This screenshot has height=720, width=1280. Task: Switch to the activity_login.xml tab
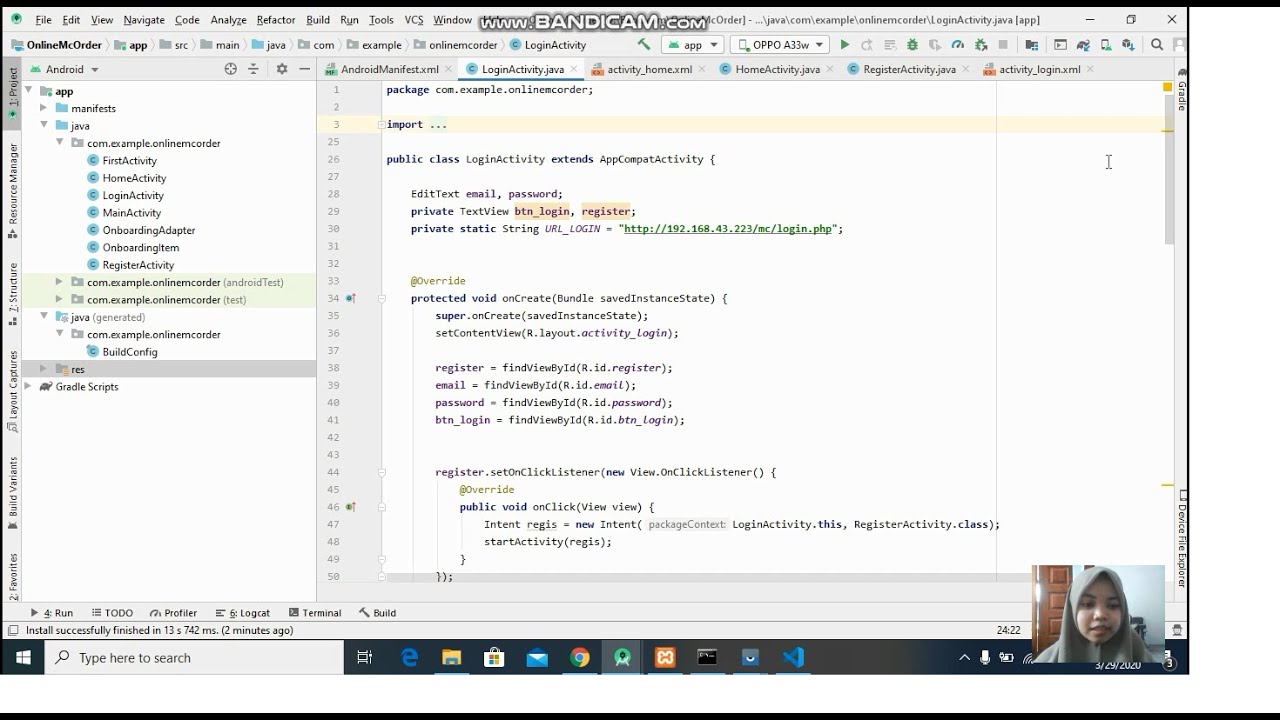[x=1039, y=69]
